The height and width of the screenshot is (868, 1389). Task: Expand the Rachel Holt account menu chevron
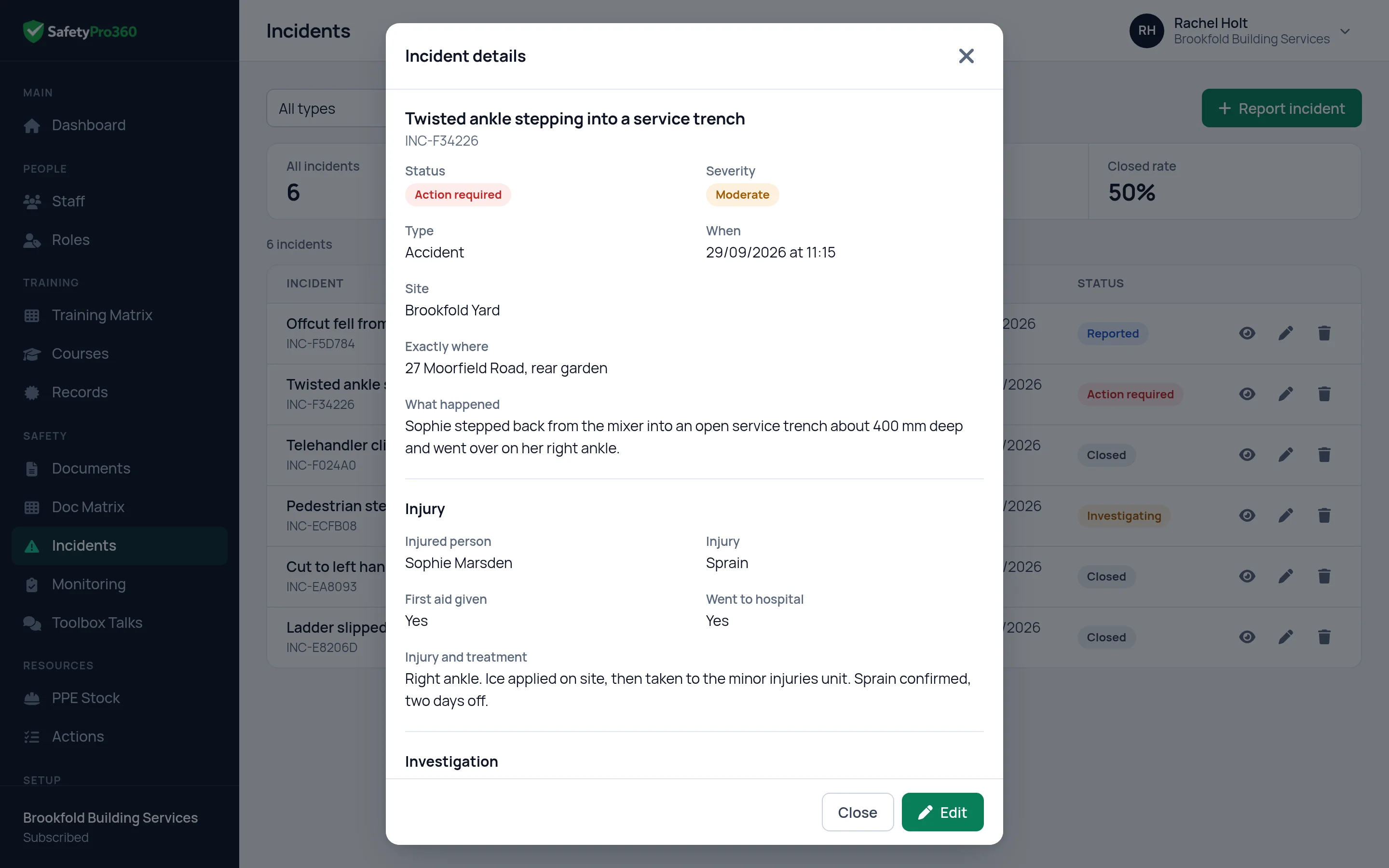point(1345,31)
